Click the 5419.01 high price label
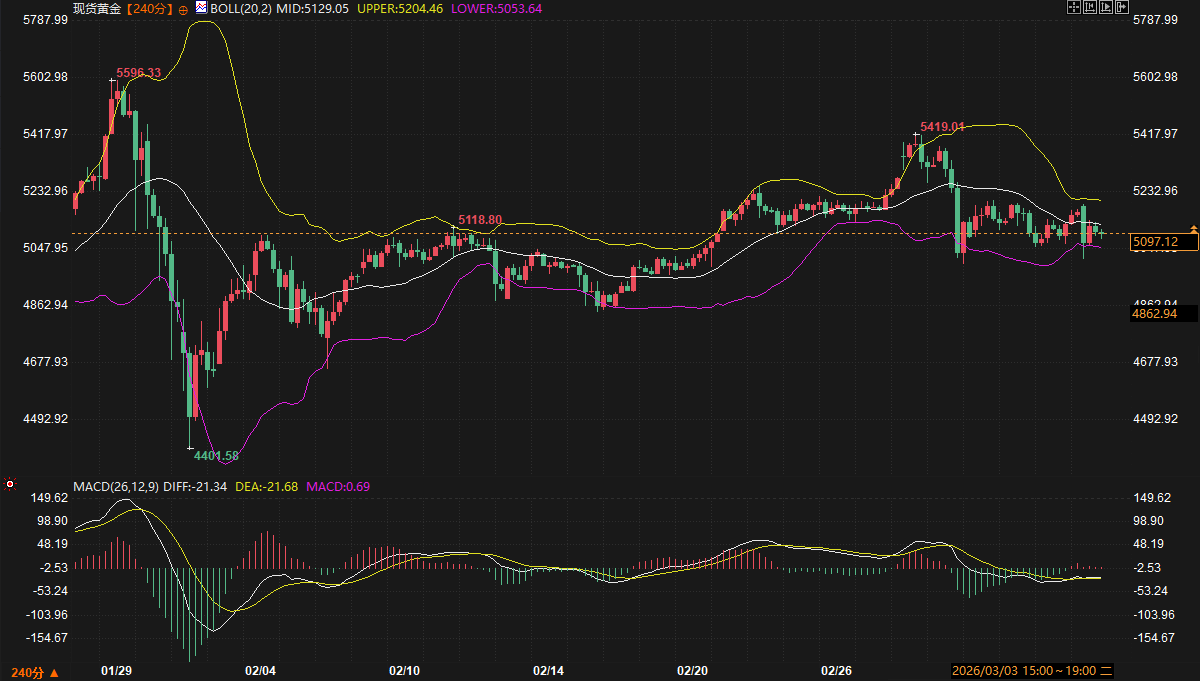 tap(942, 127)
